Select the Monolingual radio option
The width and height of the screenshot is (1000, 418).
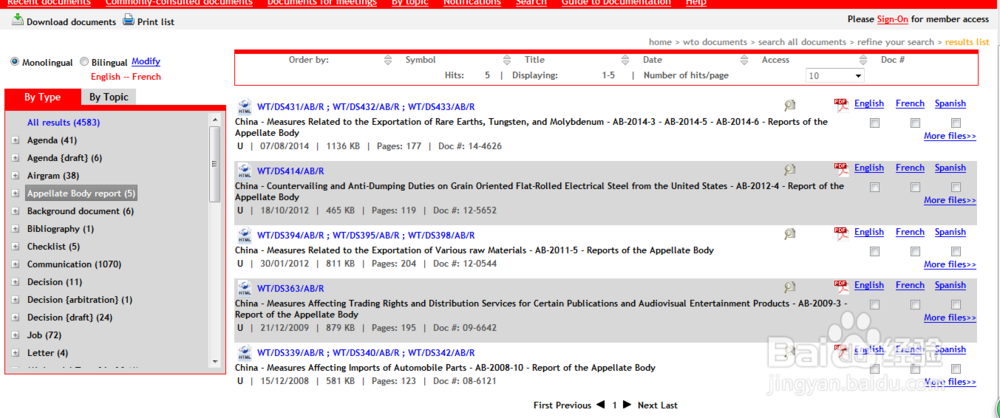click(x=15, y=62)
